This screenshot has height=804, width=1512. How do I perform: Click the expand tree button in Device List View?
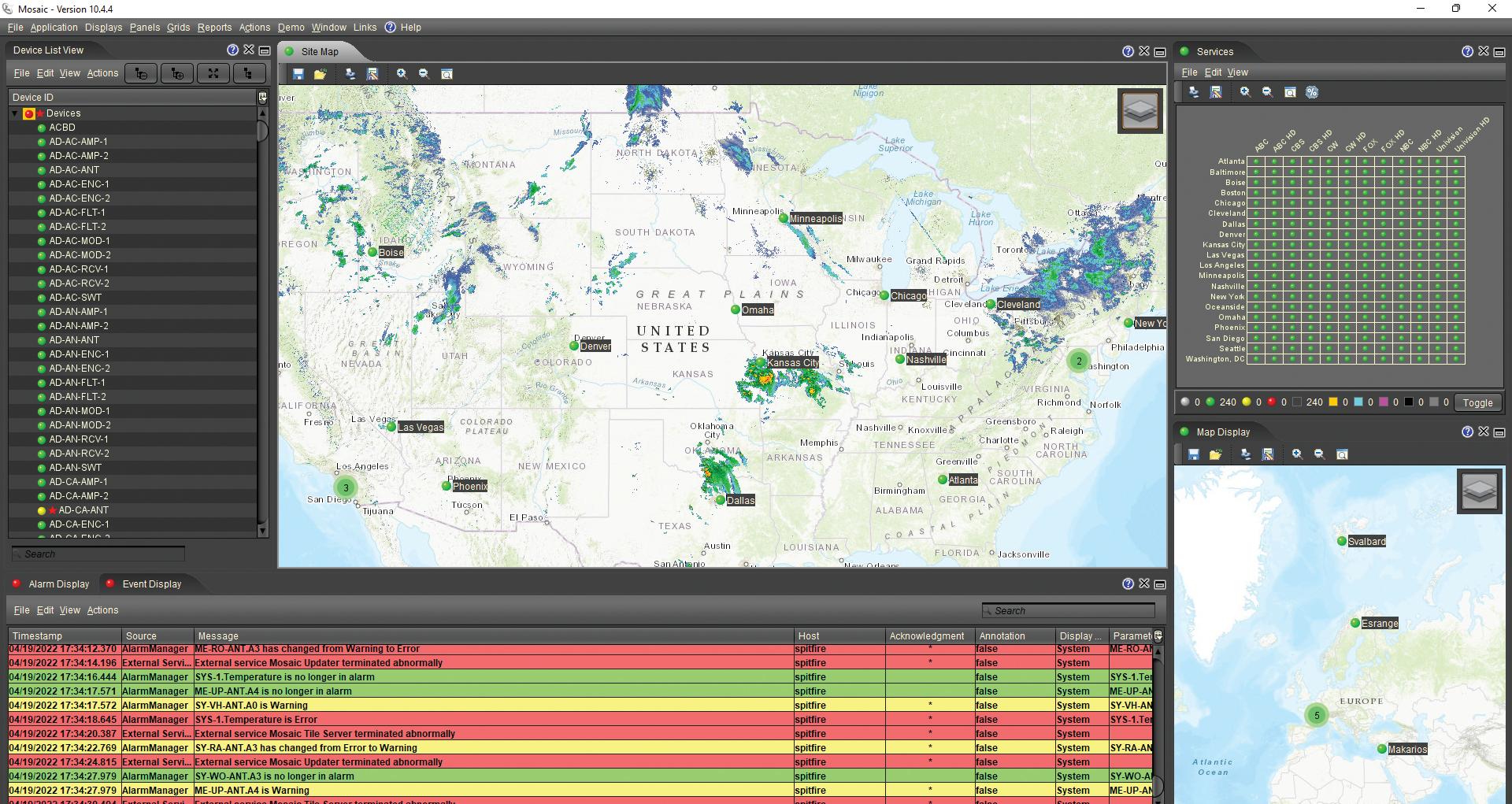click(x=177, y=73)
